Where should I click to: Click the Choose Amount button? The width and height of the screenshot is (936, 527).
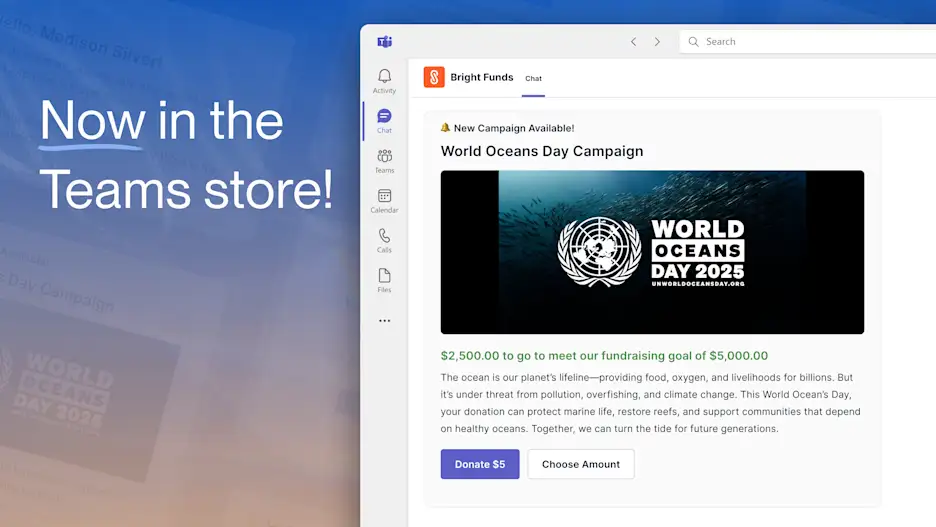581,464
